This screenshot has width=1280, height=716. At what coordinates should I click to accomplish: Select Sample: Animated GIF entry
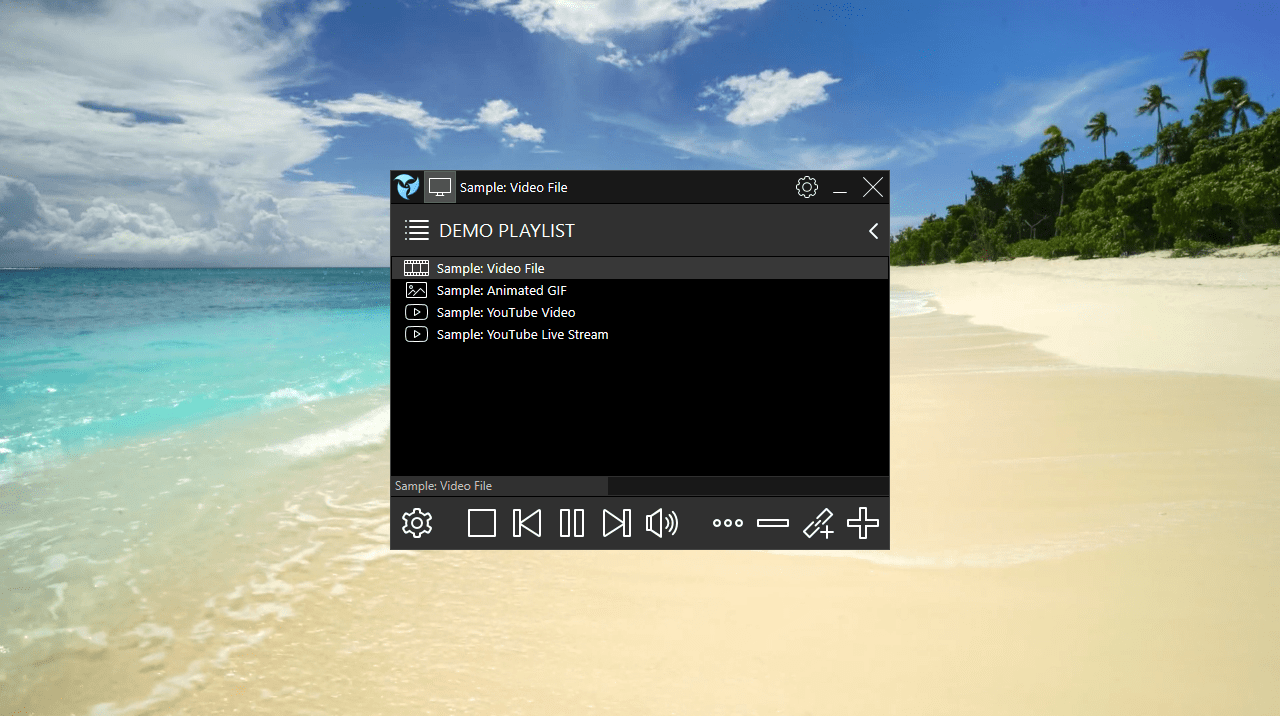click(x=640, y=290)
